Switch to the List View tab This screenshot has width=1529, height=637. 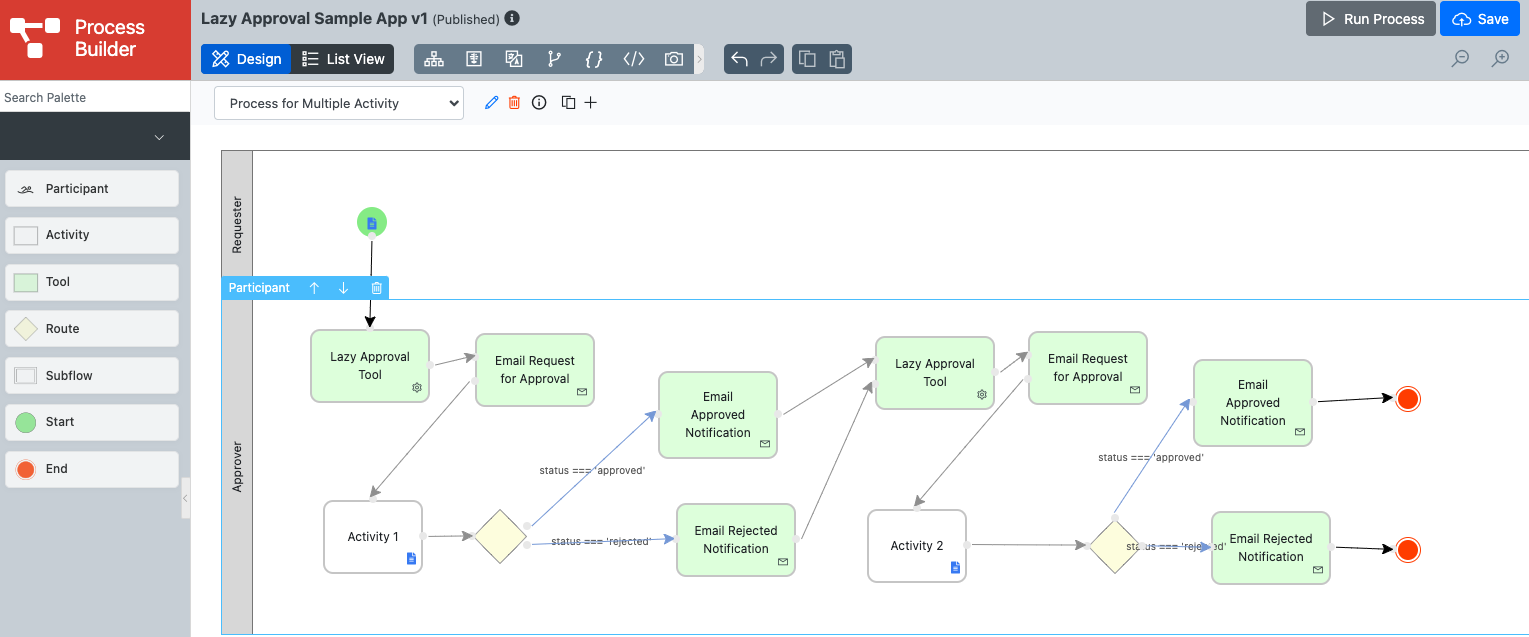(343, 59)
